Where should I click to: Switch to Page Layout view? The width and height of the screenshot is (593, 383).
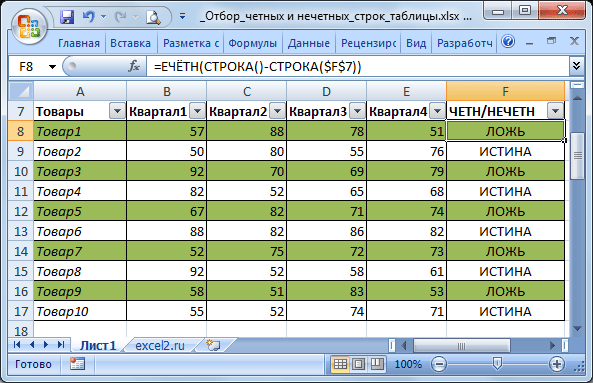pyautogui.click(x=359, y=364)
